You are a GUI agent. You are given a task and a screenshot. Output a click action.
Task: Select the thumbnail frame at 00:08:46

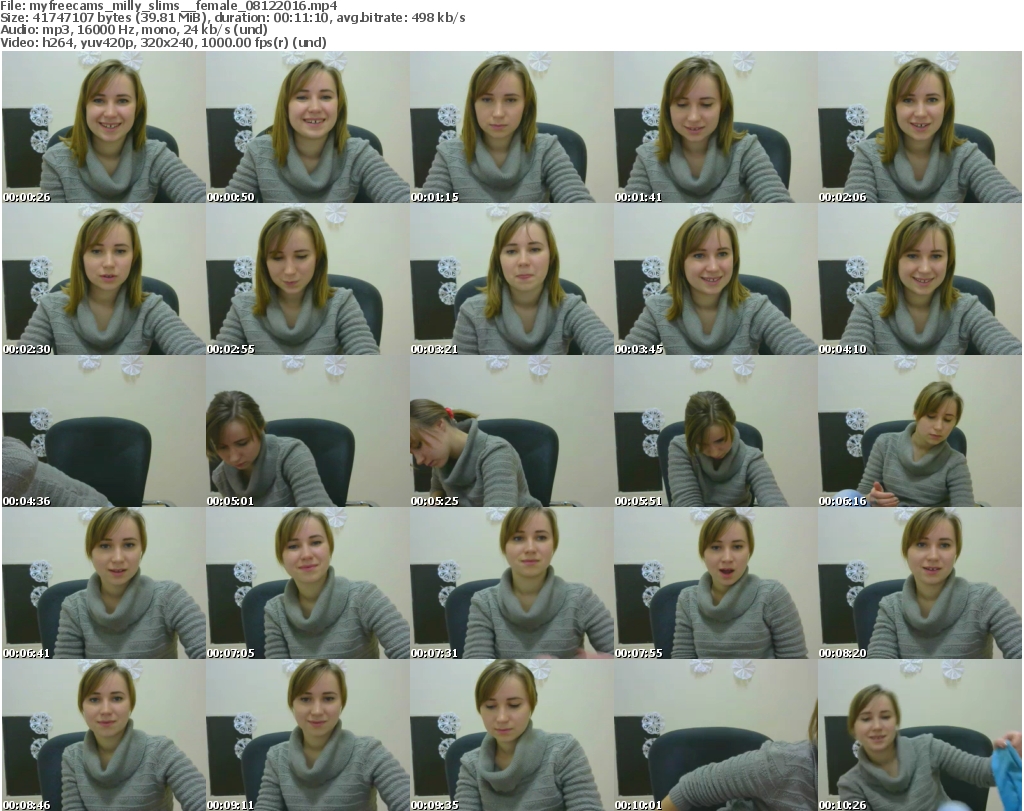click(x=104, y=735)
